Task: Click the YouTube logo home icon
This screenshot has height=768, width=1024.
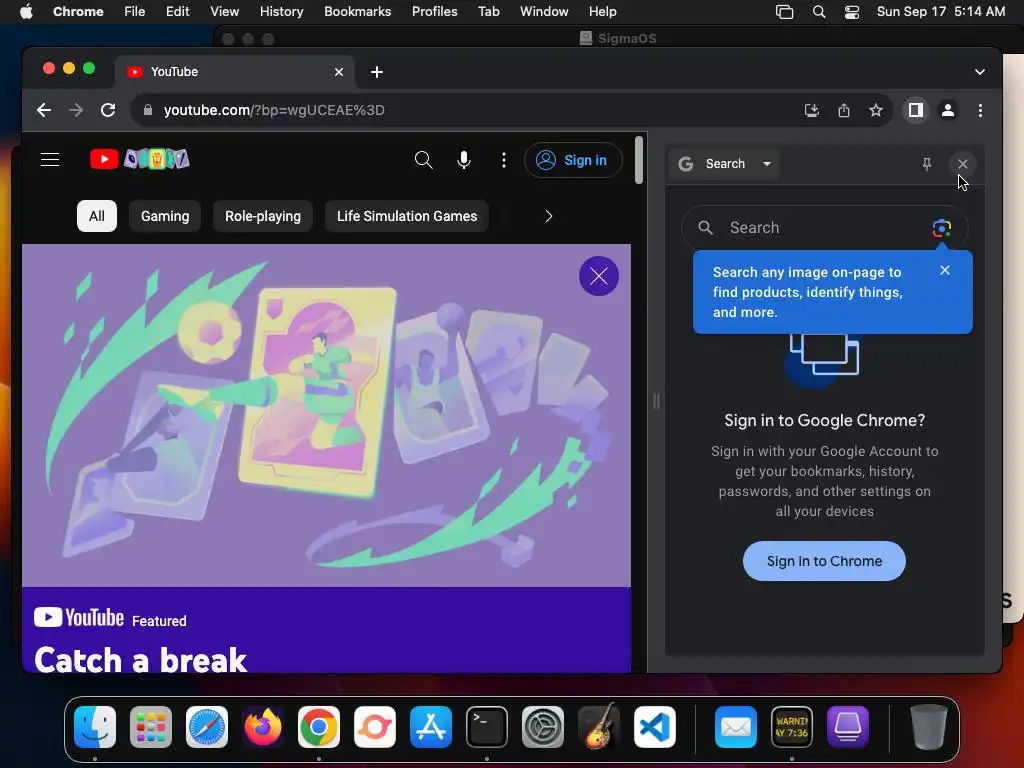Action: (x=140, y=159)
